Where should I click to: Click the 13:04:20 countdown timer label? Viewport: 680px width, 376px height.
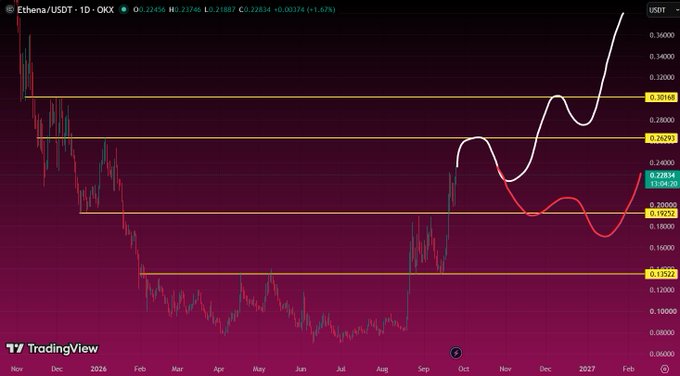(x=663, y=184)
